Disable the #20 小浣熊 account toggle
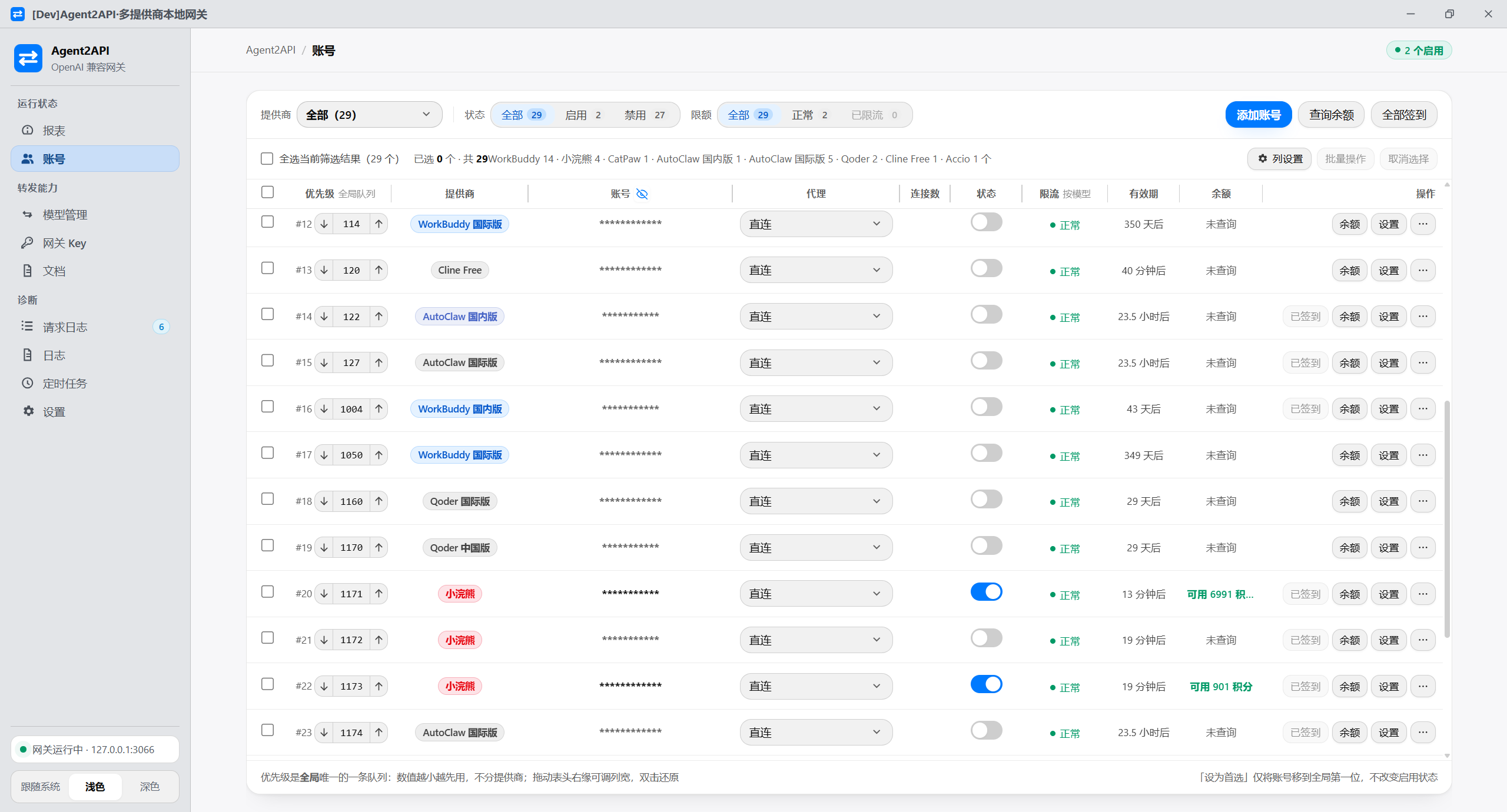 [986, 592]
